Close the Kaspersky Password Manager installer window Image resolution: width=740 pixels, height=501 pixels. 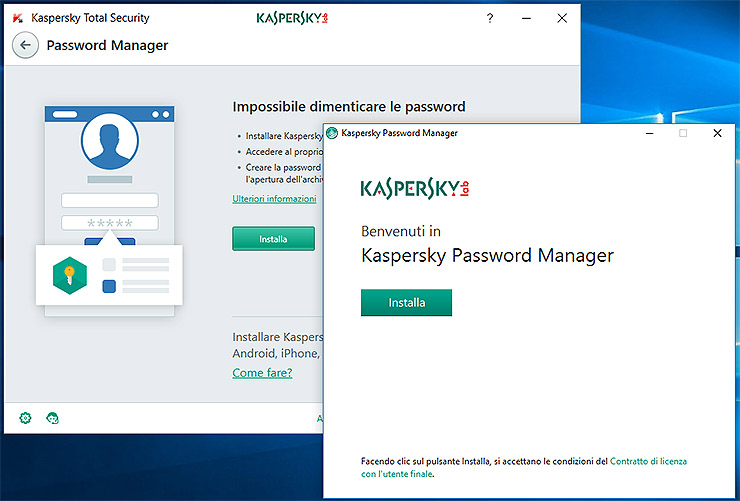[x=717, y=133]
